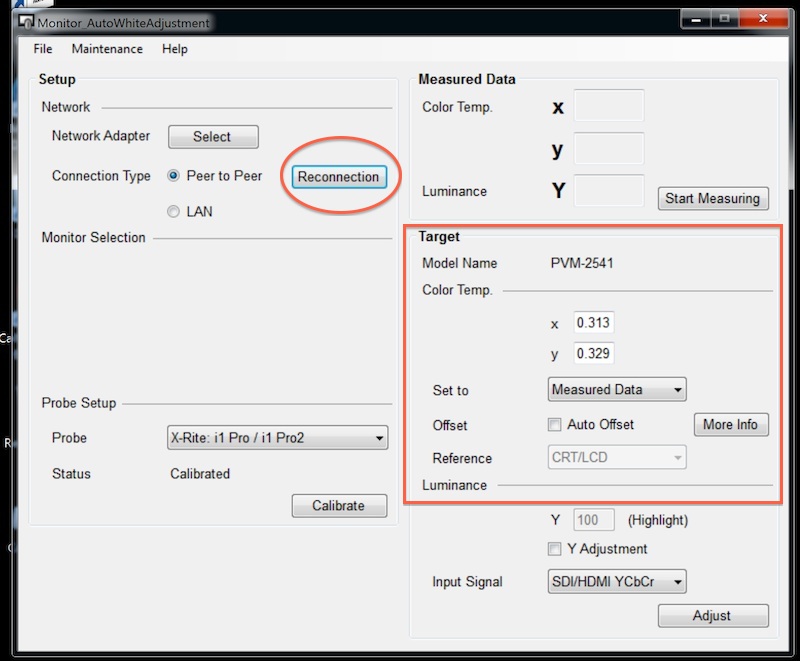This screenshot has width=800, height=661.
Task: Click the Calibrate button
Action: 339,505
